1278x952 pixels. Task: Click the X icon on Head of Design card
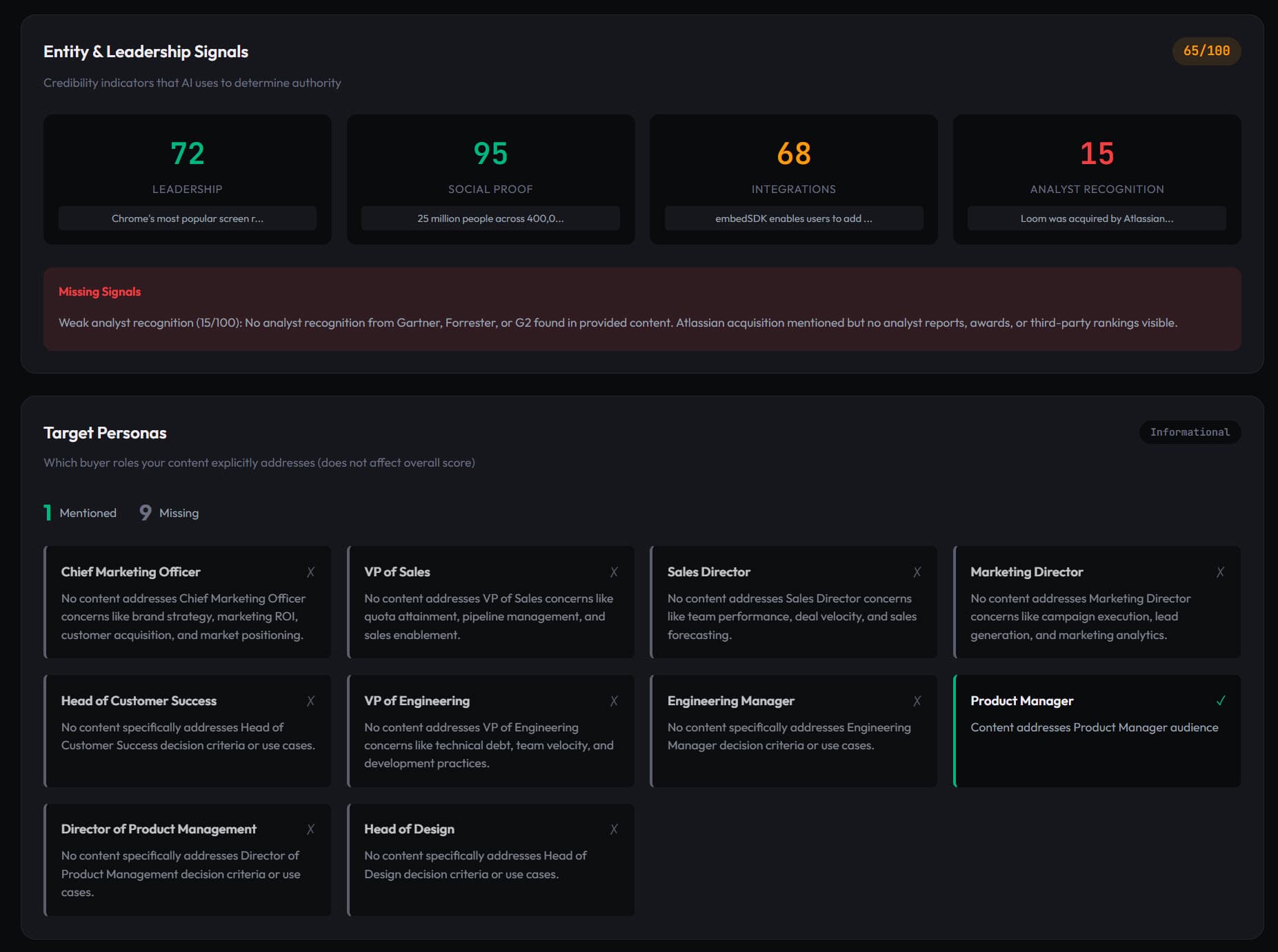(x=614, y=829)
